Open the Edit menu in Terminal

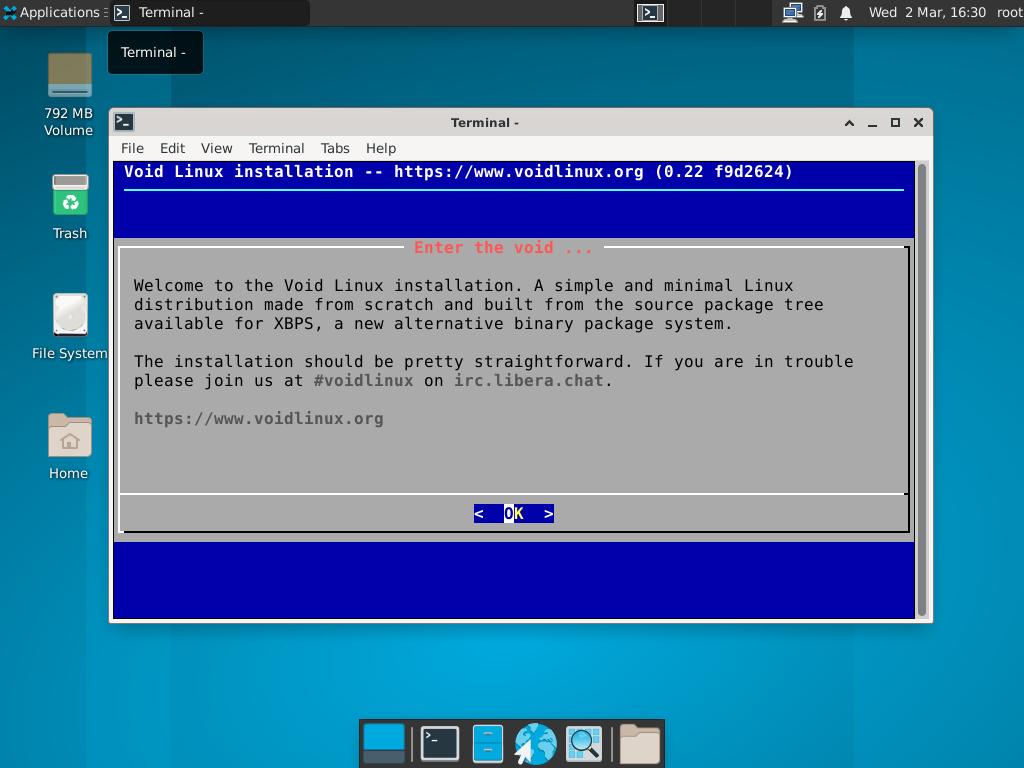click(x=172, y=148)
